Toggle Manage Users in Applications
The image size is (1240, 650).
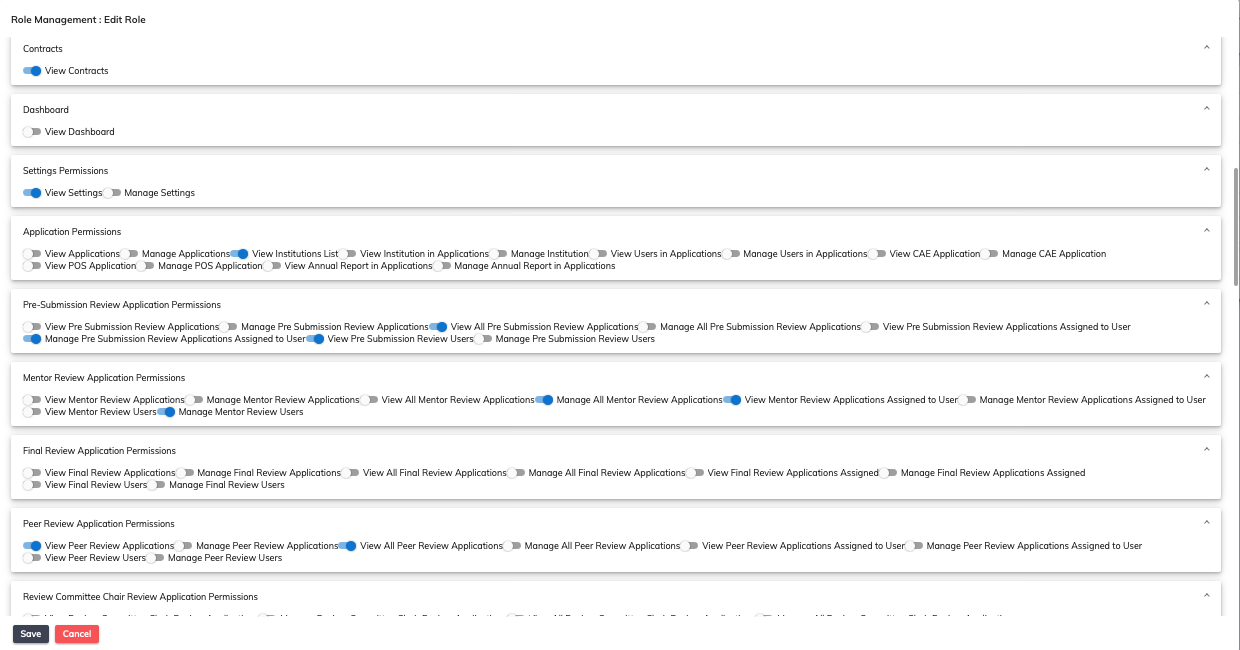[x=731, y=254]
